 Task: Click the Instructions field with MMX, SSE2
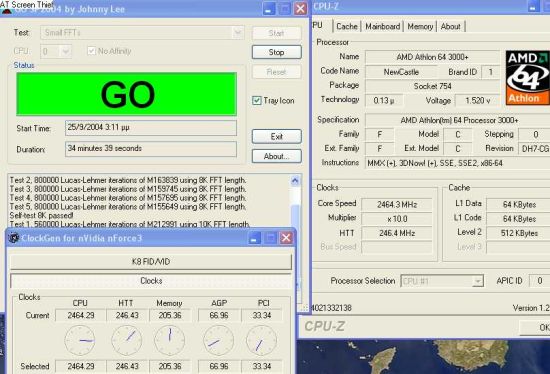[458, 163]
